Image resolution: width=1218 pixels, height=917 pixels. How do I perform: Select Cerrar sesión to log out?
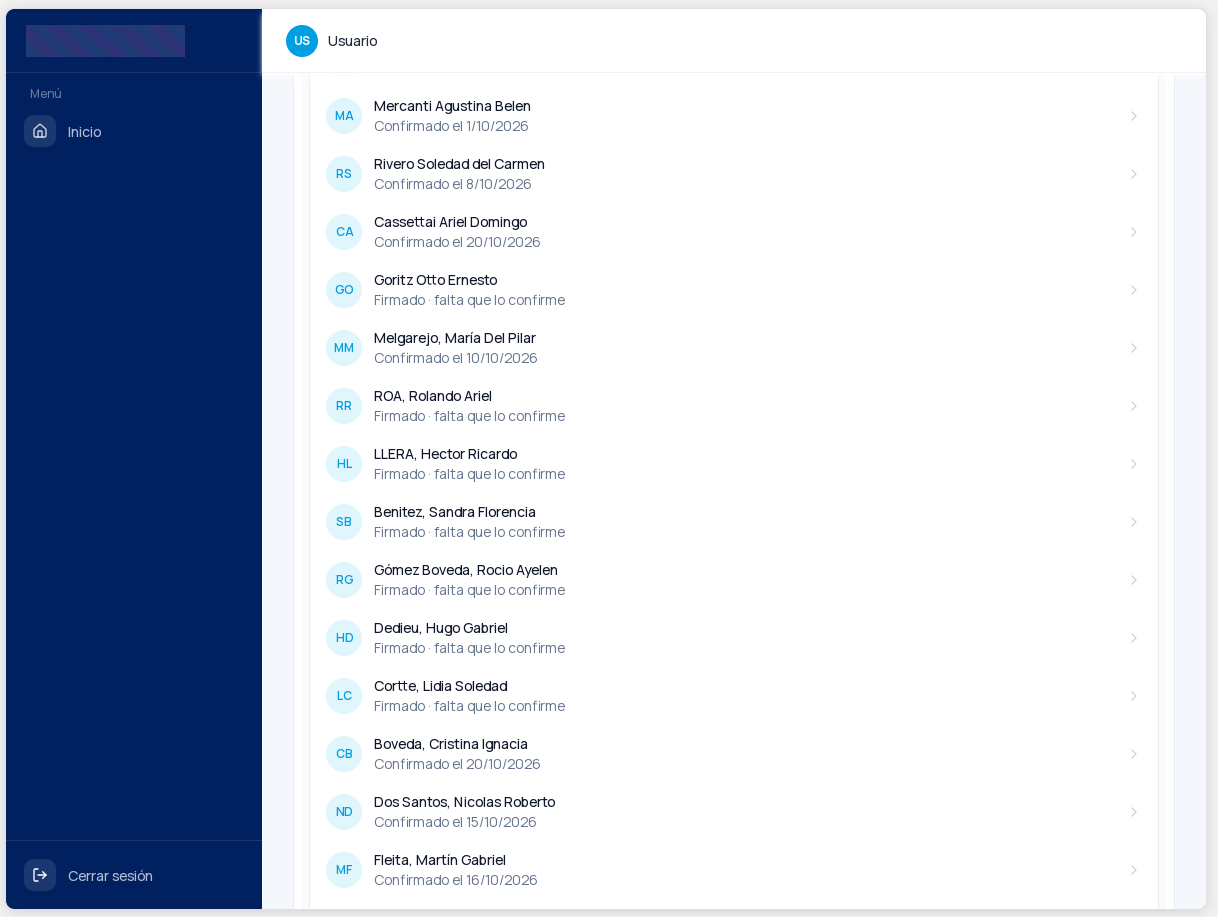tap(110, 876)
